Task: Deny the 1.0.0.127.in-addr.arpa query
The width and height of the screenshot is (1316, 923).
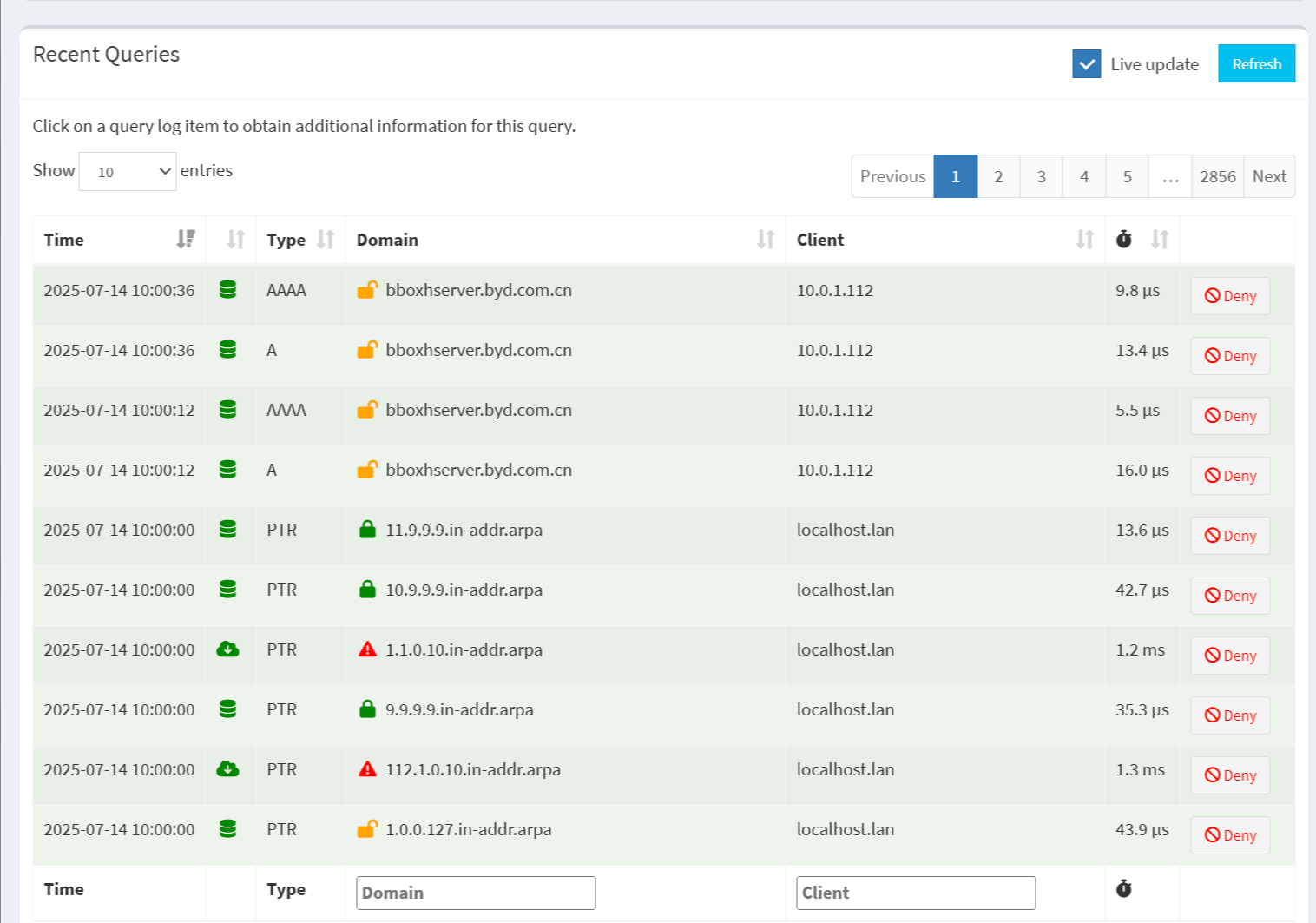Action: tap(1230, 835)
